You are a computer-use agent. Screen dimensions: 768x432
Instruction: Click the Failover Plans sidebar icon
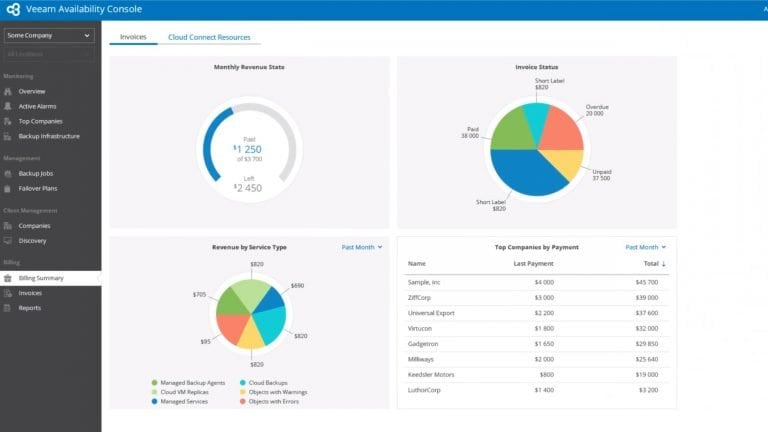pos(8,189)
